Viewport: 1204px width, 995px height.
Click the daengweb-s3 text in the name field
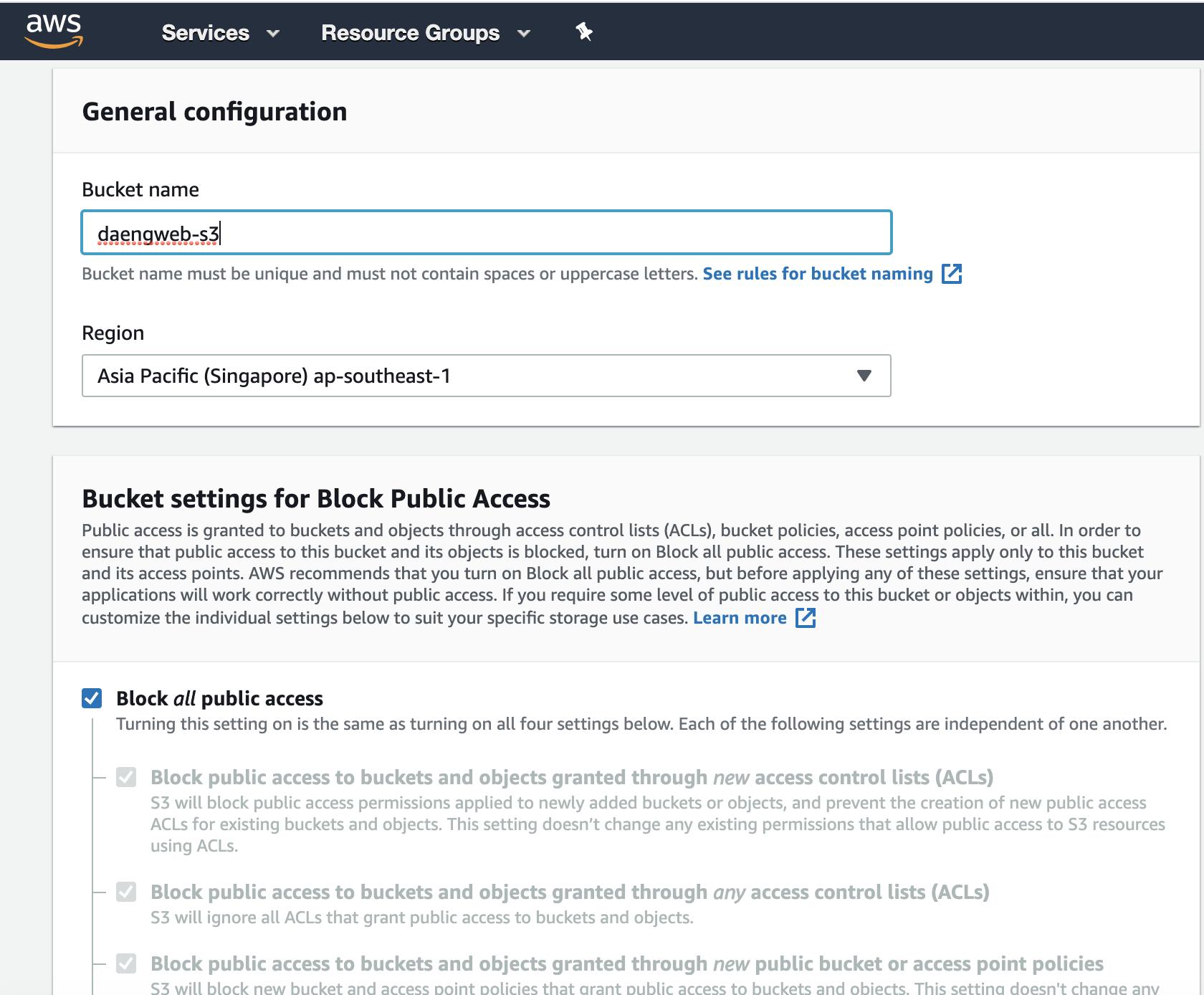[x=159, y=232]
